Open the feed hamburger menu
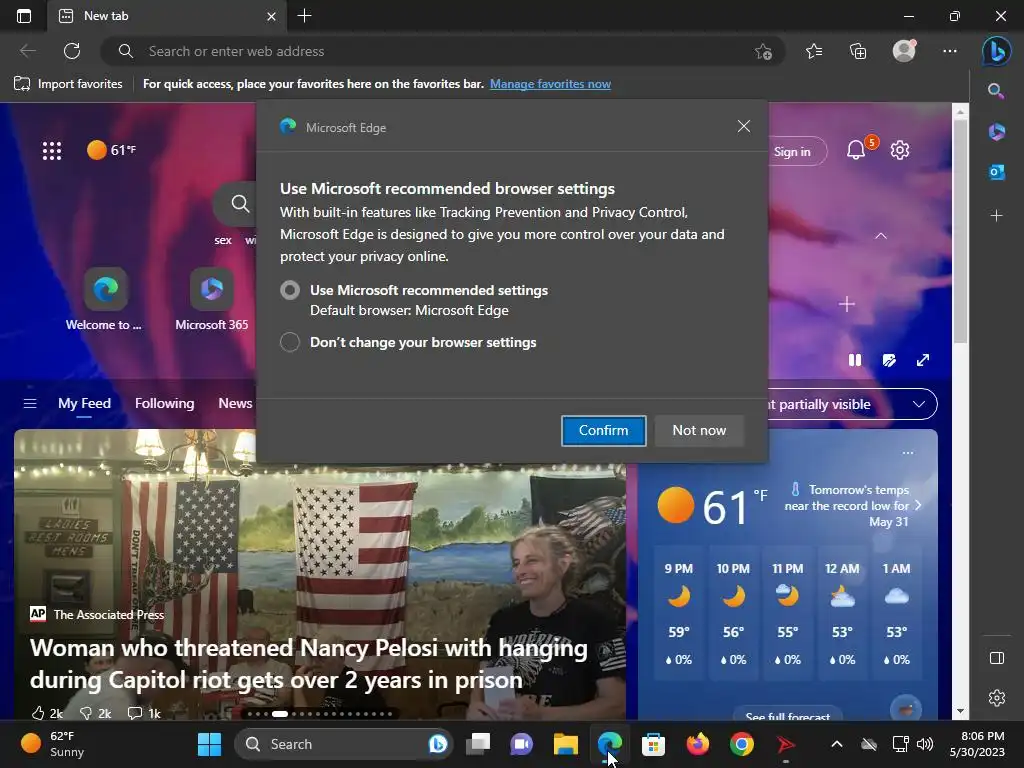This screenshot has height=768, width=1024. click(30, 404)
